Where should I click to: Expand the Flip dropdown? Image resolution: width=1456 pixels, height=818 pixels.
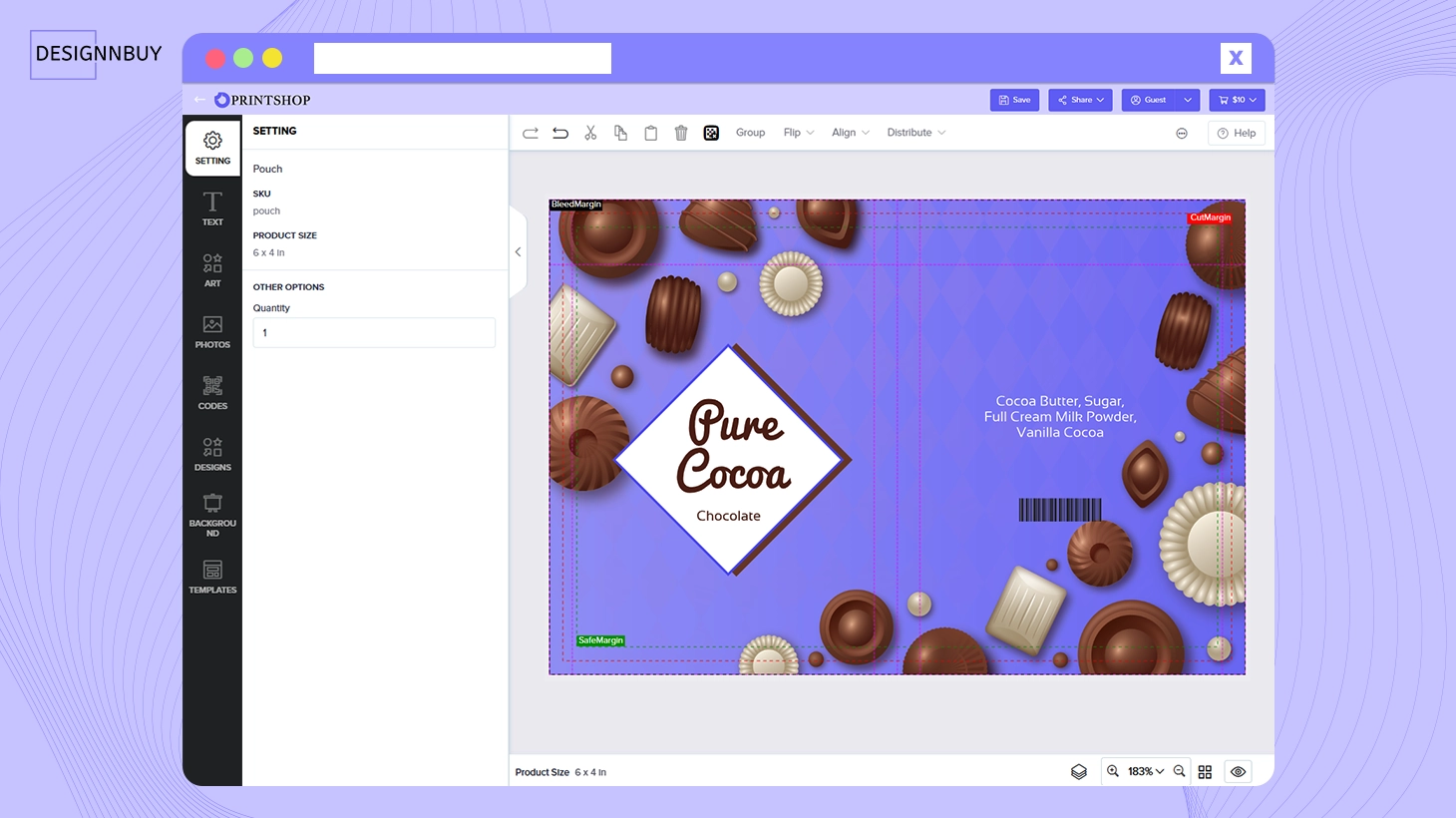coord(797,132)
